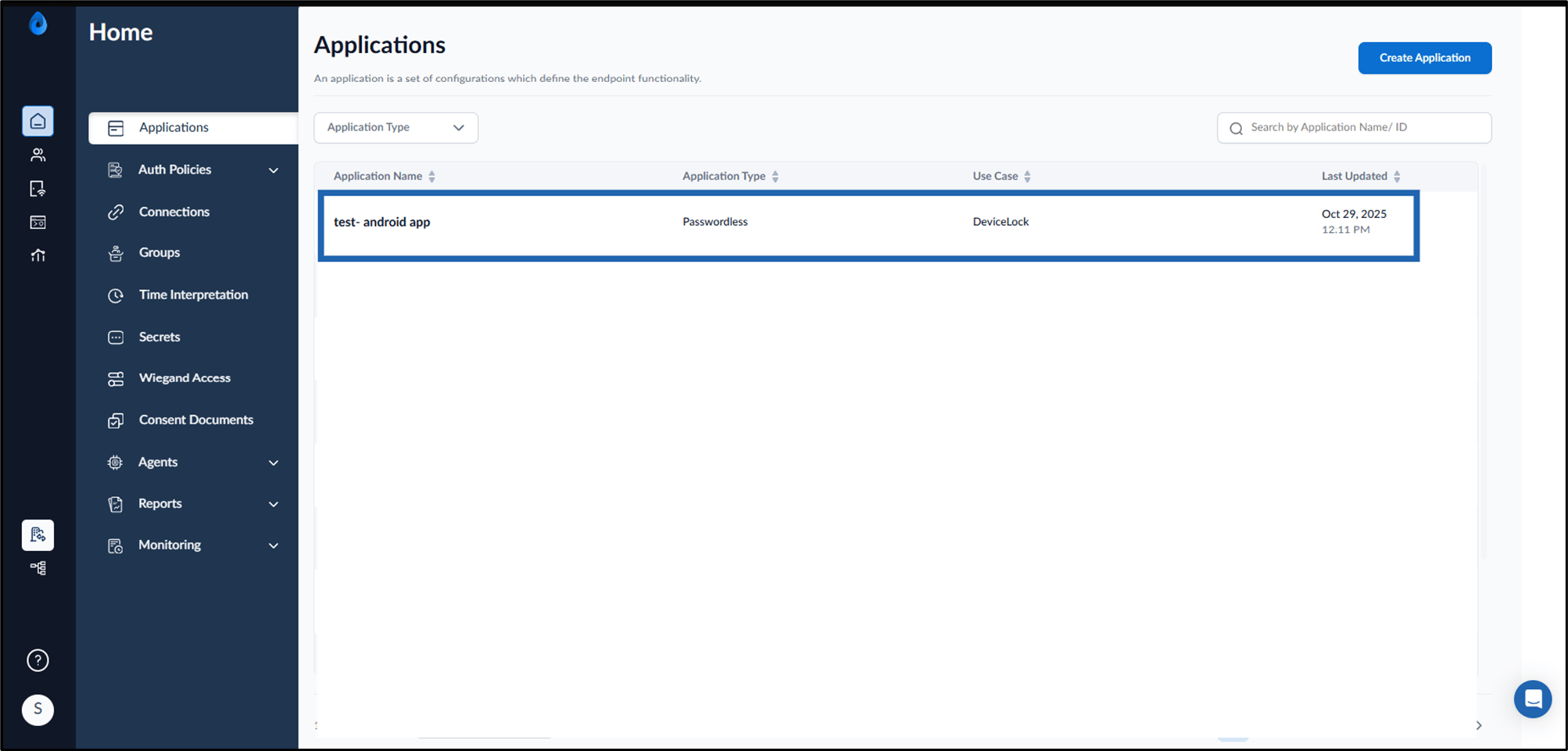Click the DeviceLock use case cell
The height and width of the screenshot is (751, 1568).
coord(1001,222)
